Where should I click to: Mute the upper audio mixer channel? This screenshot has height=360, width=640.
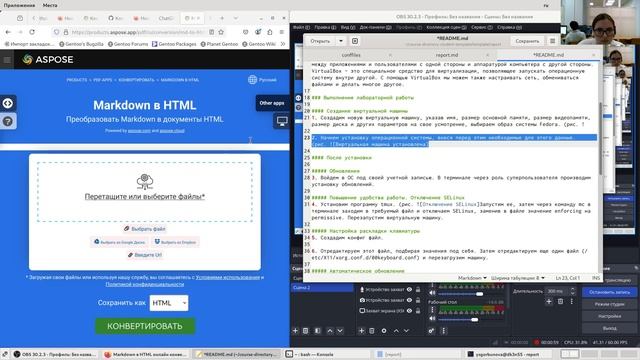pyautogui.click(x=432, y=293)
